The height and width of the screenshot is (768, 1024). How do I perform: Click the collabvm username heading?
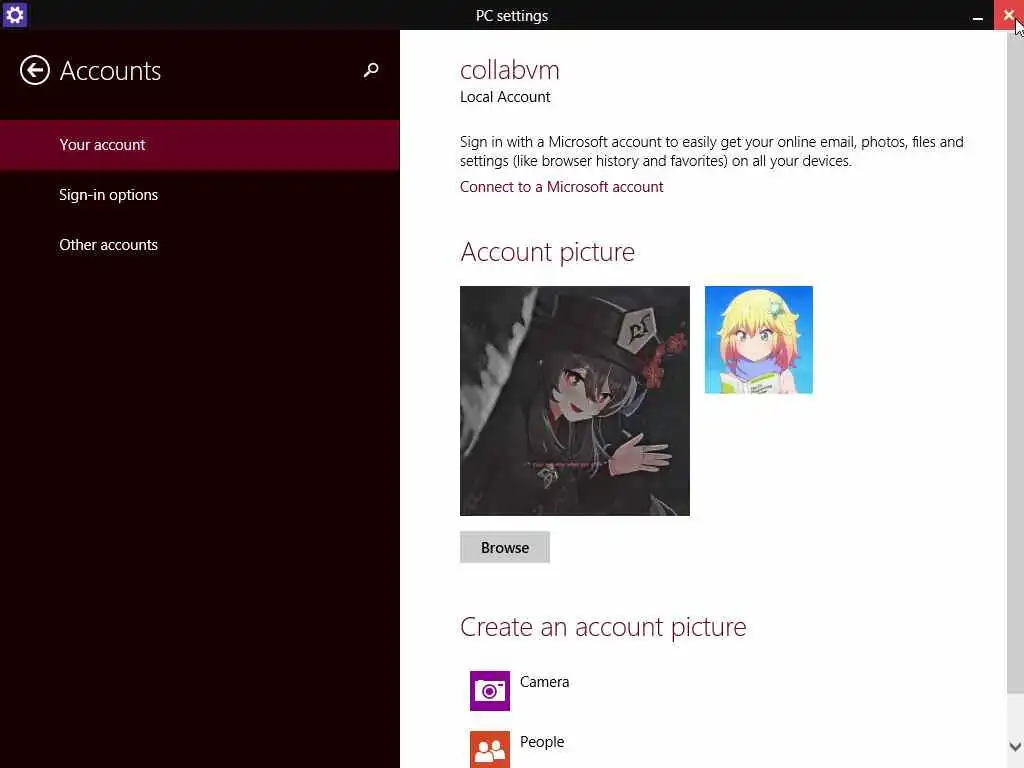point(509,70)
